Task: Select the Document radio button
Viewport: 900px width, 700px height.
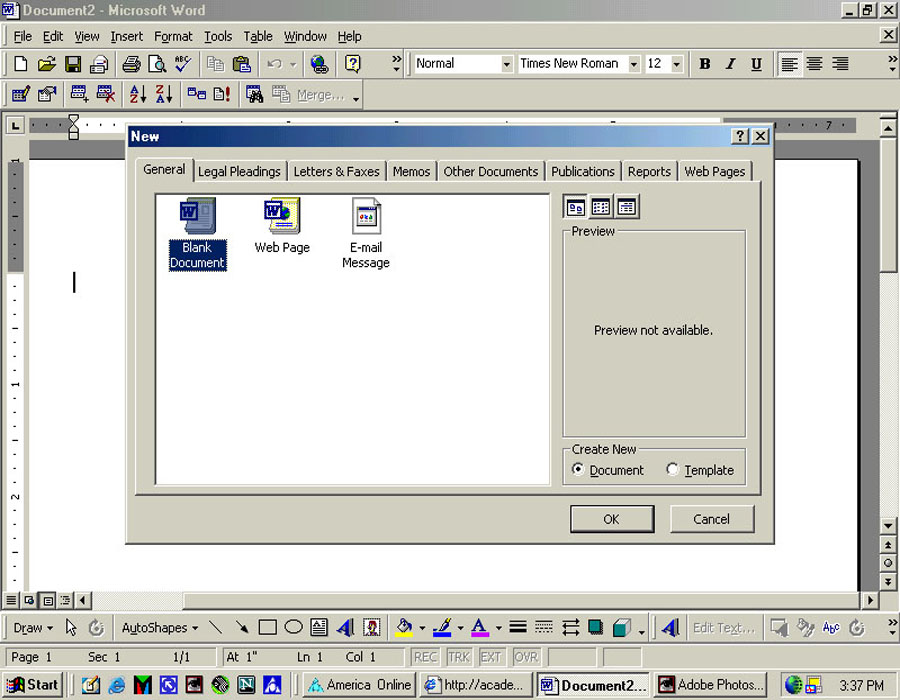Action: pyautogui.click(x=578, y=470)
